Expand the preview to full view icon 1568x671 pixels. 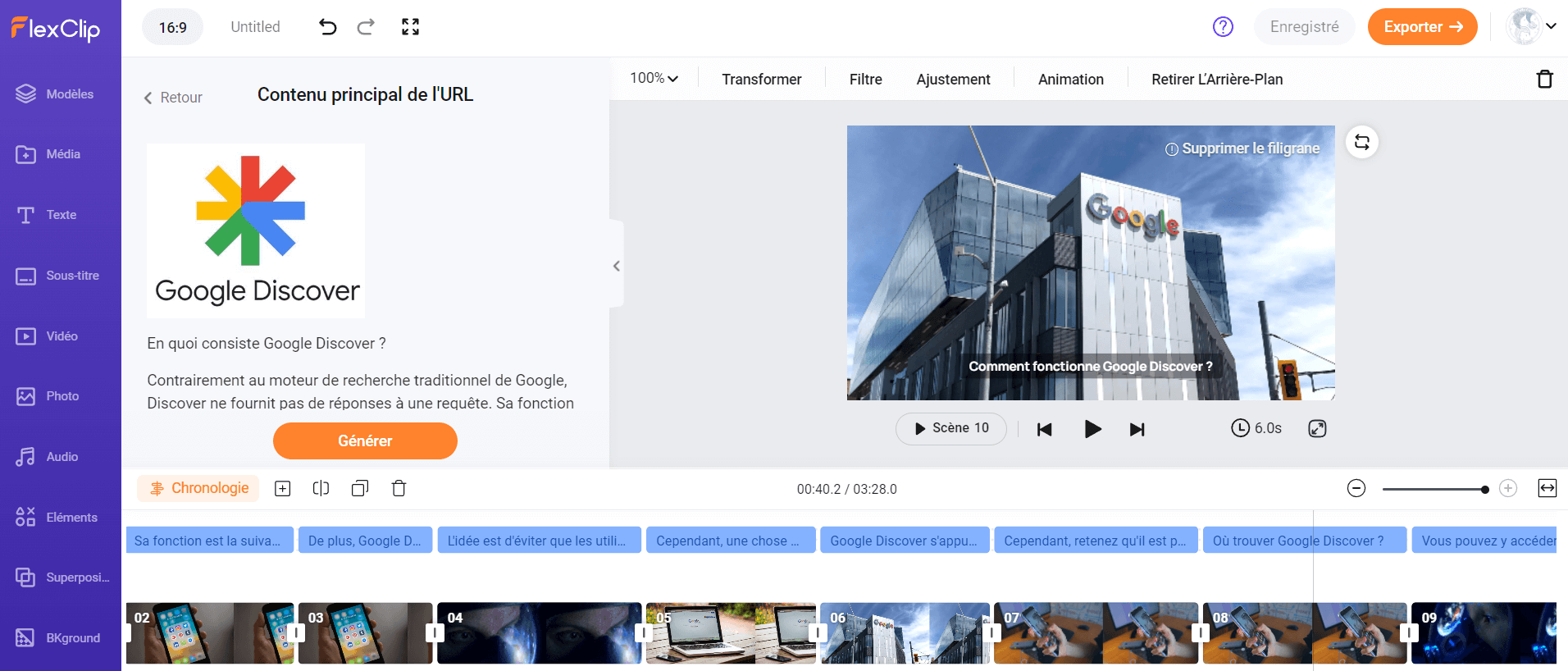(x=1317, y=428)
